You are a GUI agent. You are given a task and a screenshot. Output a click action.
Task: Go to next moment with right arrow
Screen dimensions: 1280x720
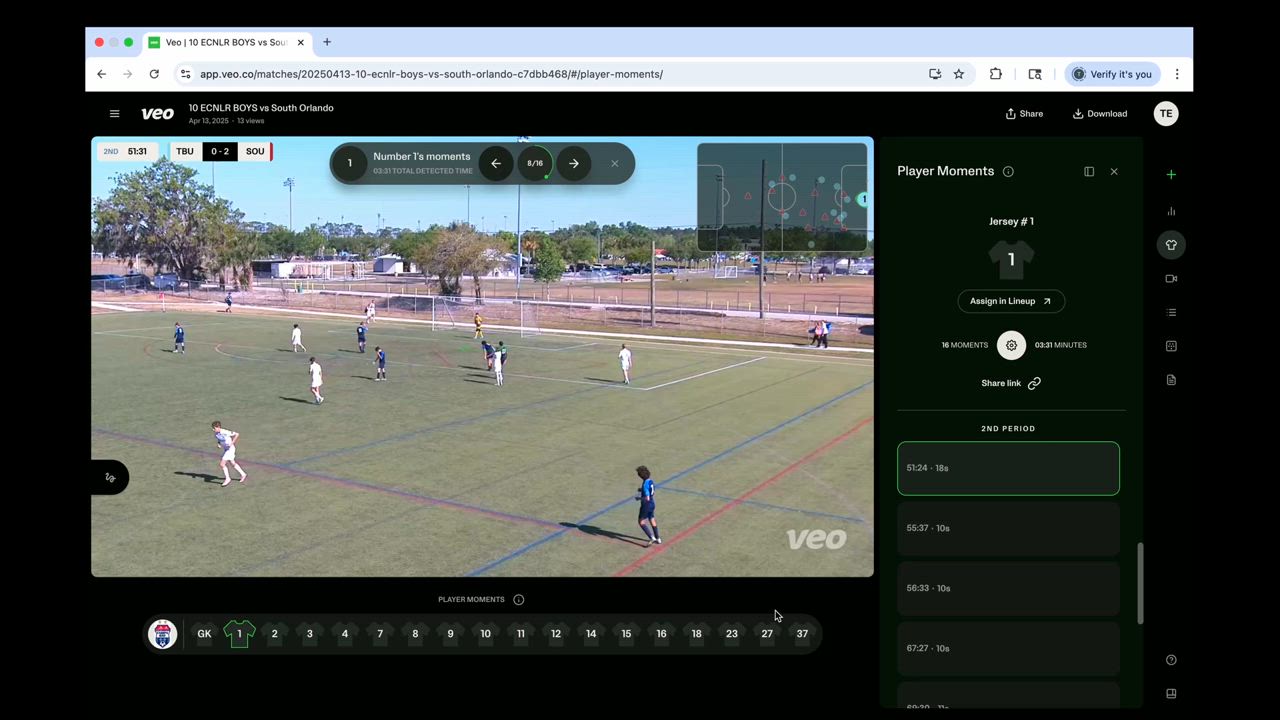click(574, 164)
